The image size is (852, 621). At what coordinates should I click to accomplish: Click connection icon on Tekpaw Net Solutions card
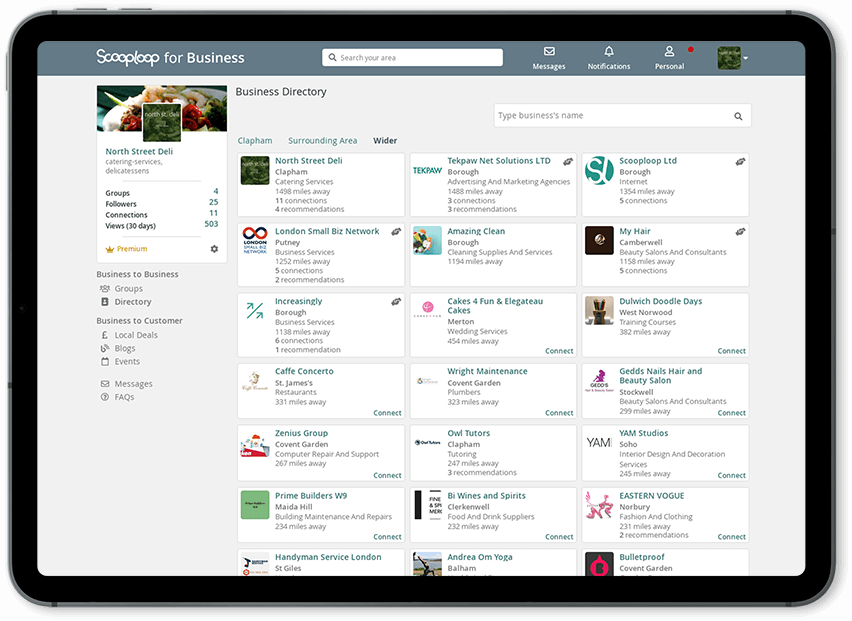click(568, 161)
